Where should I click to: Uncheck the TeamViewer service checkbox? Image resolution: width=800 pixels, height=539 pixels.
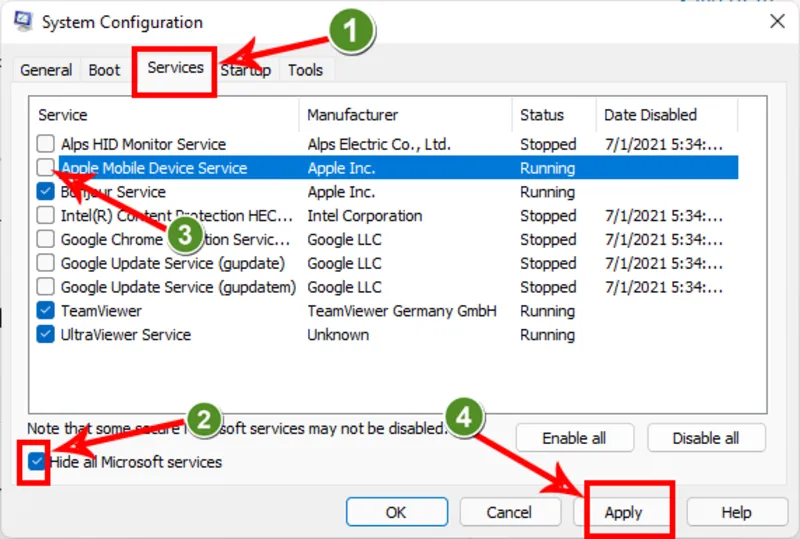(45, 311)
